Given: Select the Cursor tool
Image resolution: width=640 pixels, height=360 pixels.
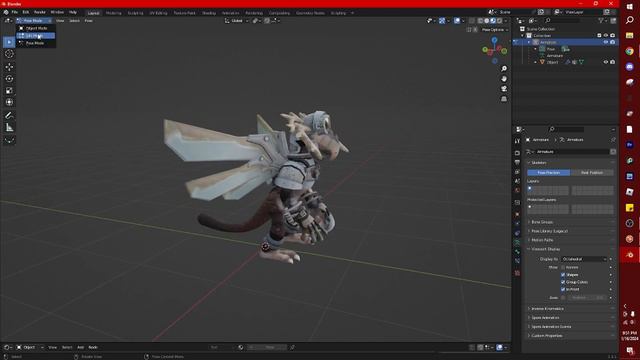Looking at the screenshot, I should tap(9, 54).
